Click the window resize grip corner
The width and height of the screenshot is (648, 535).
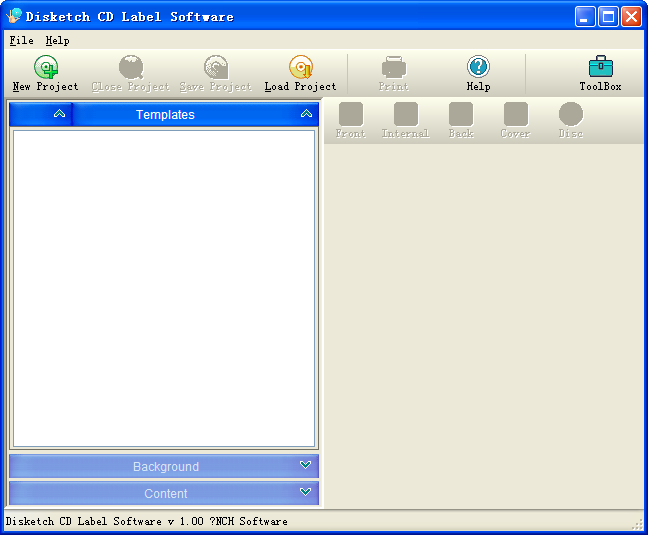(x=638, y=524)
